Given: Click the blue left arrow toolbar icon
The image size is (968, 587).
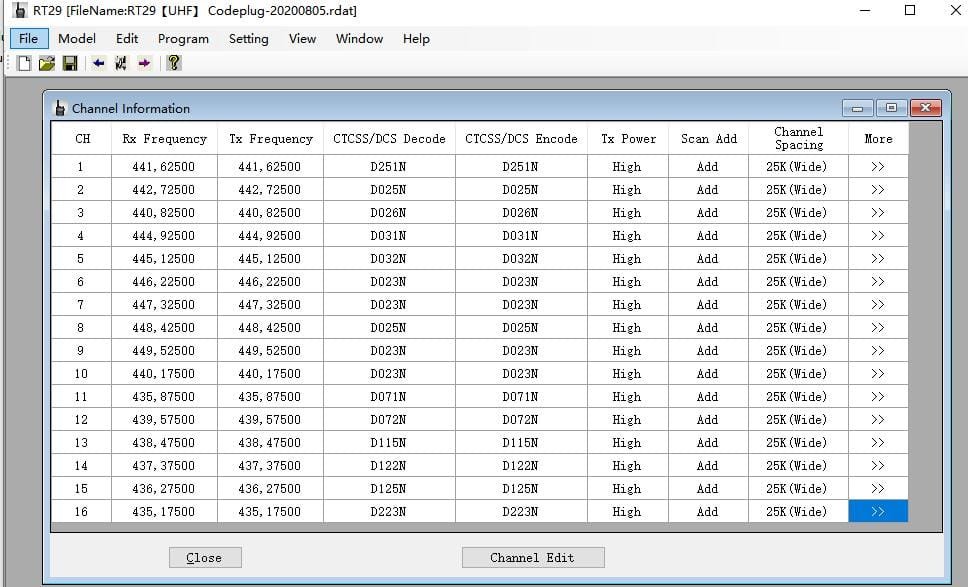Looking at the screenshot, I should tap(98, 63).
